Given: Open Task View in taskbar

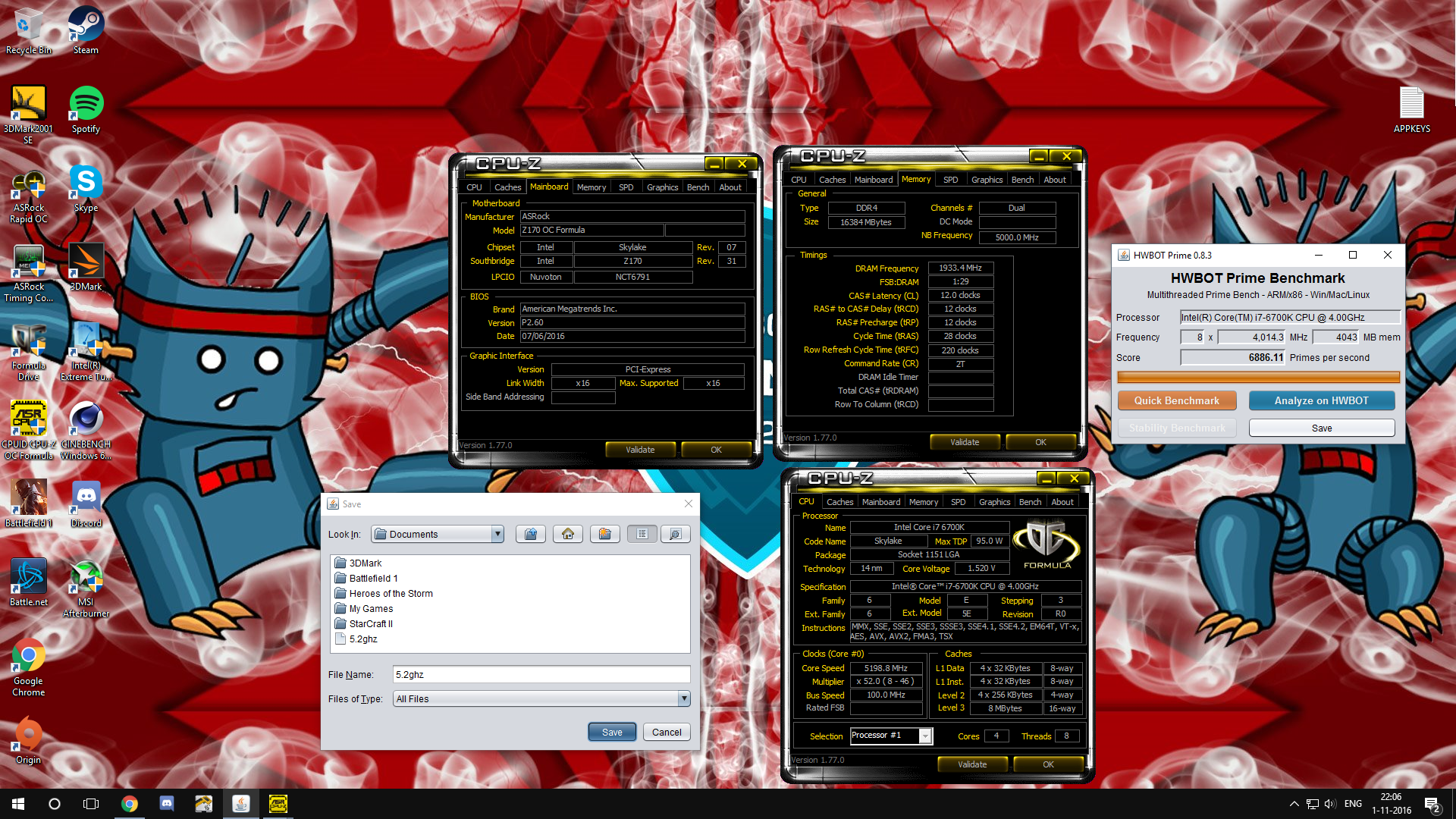Looking at the screenshot, I should 91,804.
